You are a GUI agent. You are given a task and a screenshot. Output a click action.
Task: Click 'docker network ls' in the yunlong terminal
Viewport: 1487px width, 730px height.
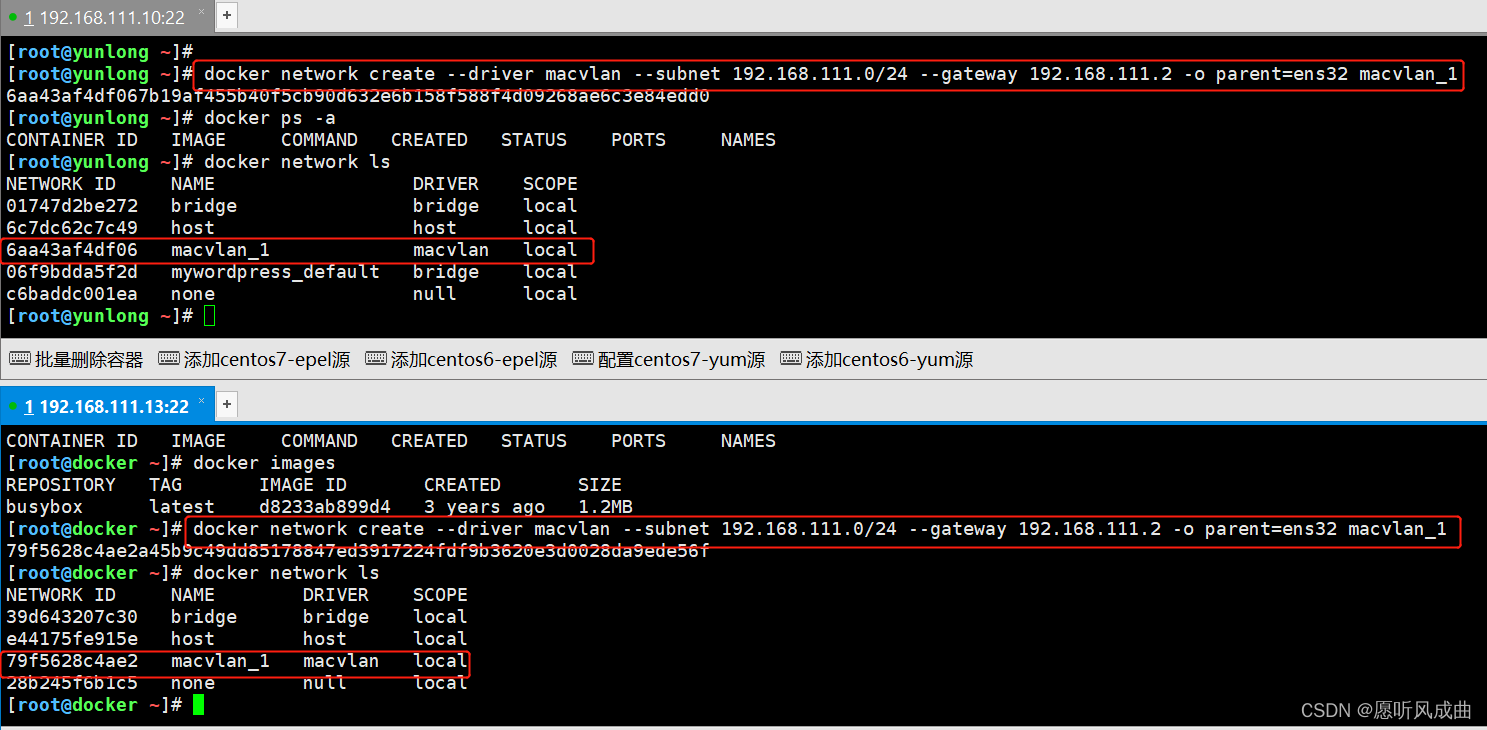point(297,162)
